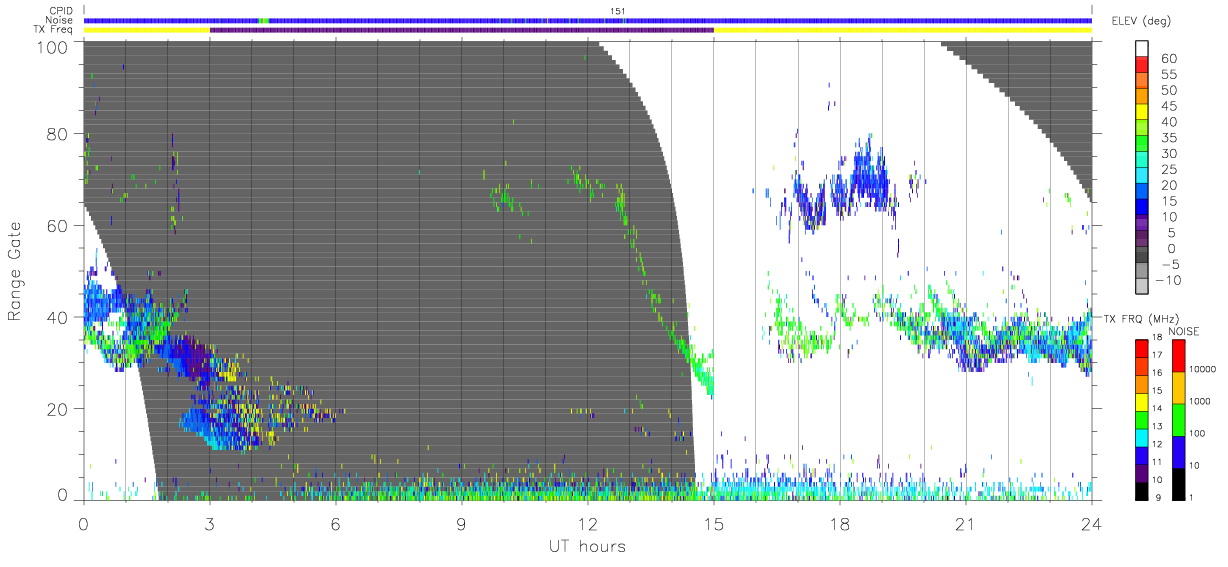Click the '55' label on the ELEV scale
1228x567 pixels.
pyautogui.click(x=1171, y=75)
